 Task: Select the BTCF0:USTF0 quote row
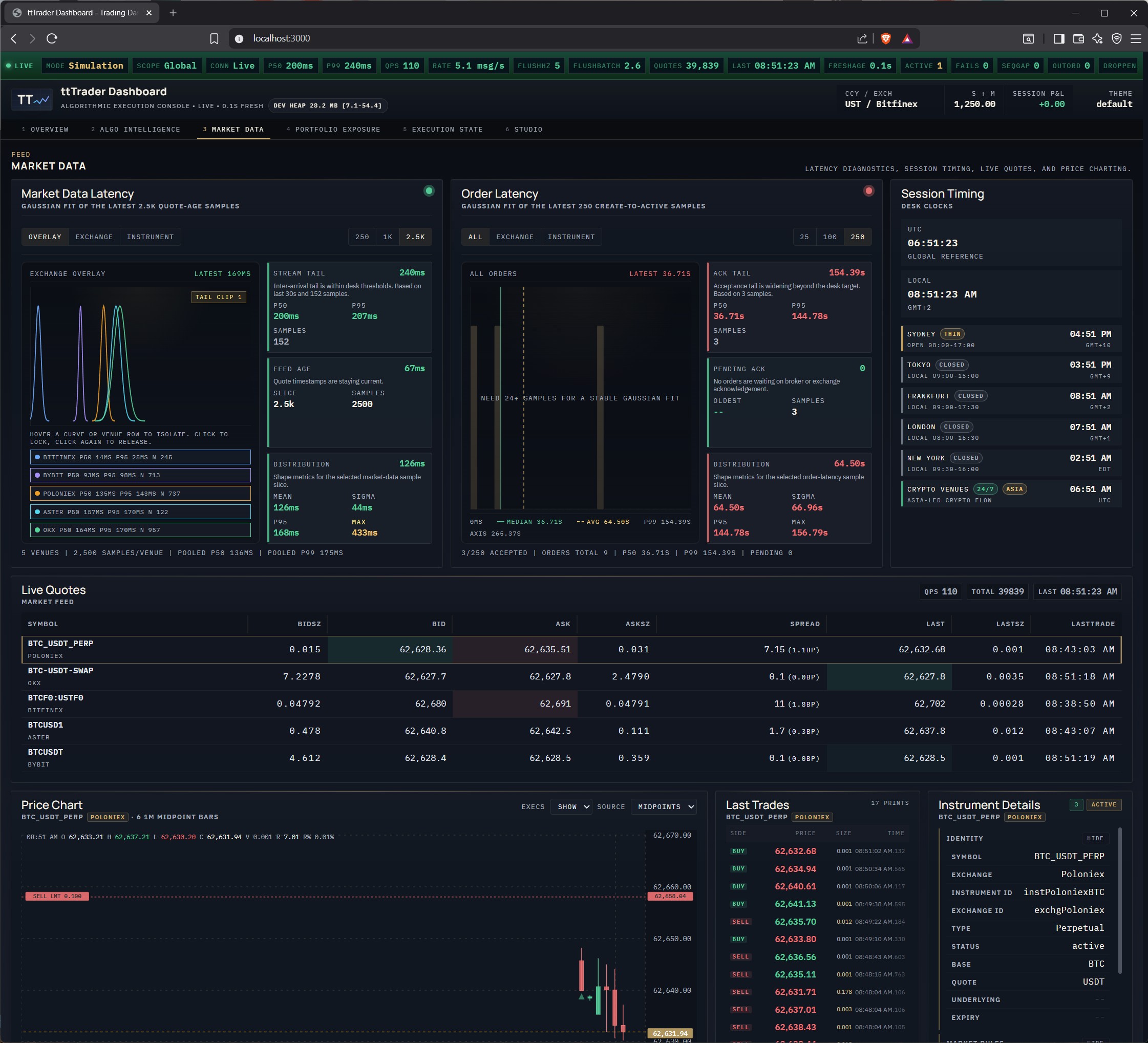[572, 704]
